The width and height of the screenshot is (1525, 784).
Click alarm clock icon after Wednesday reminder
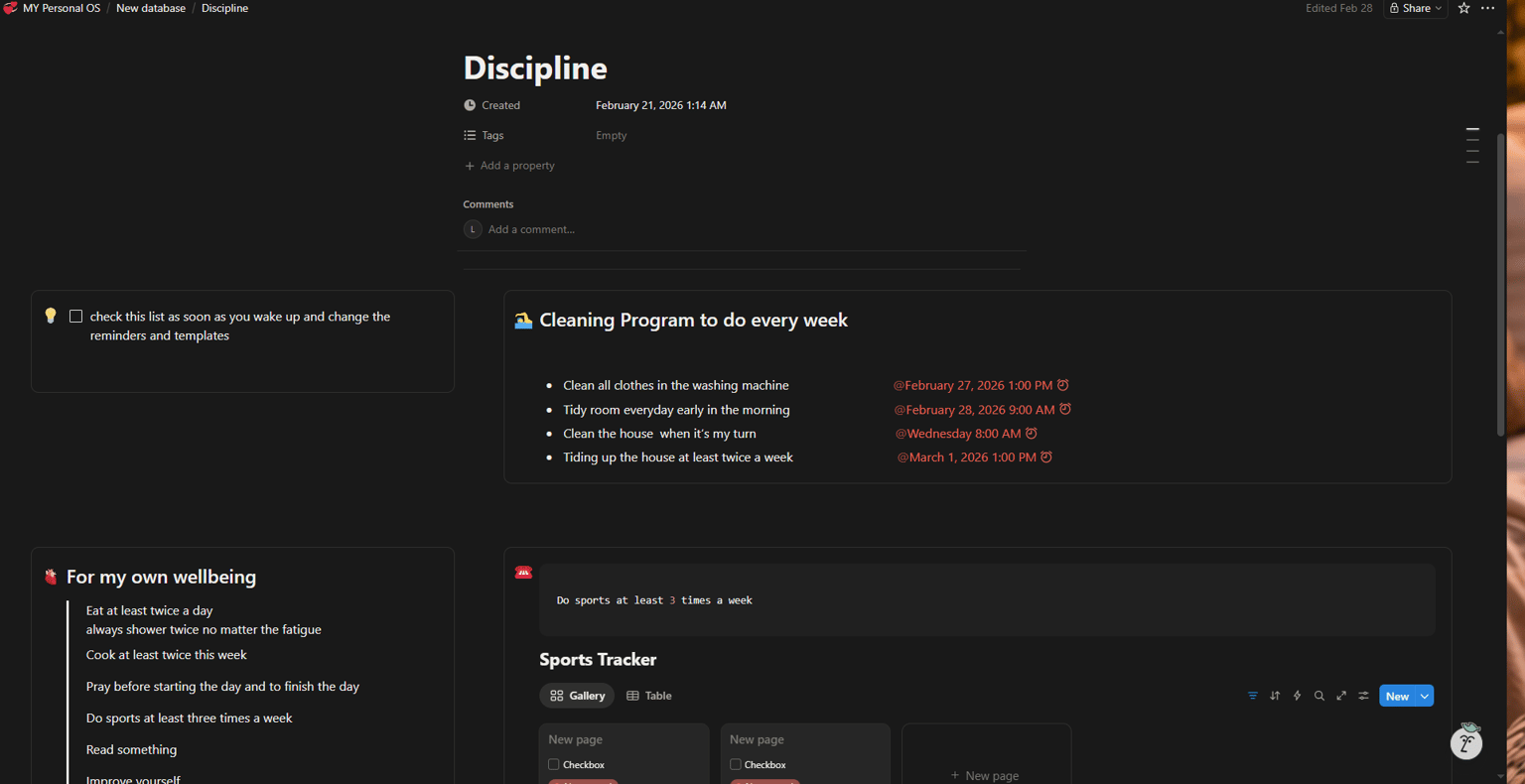click(1032, 434)
